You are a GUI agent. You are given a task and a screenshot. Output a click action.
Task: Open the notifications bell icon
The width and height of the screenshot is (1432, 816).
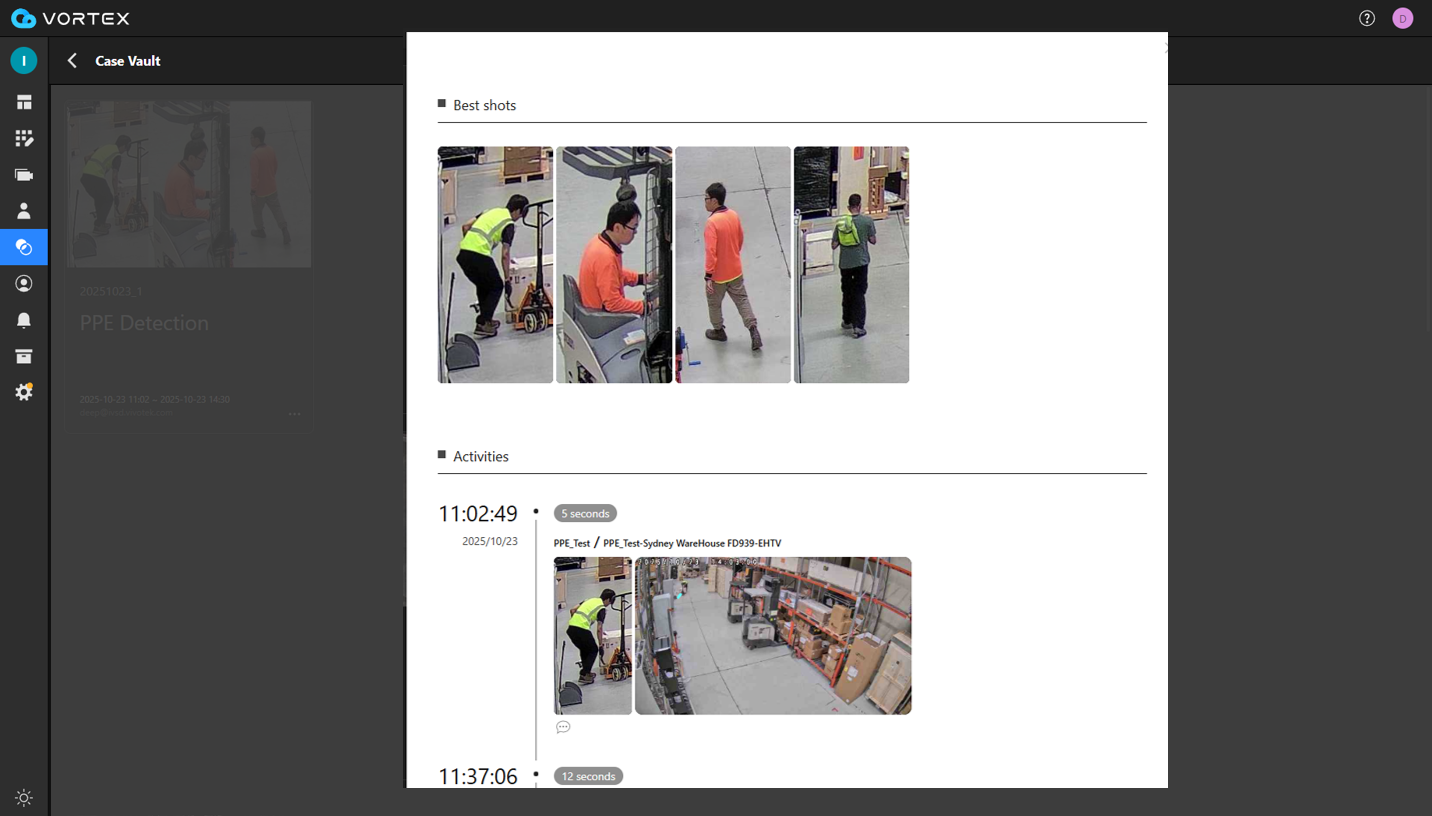[24, 320]
